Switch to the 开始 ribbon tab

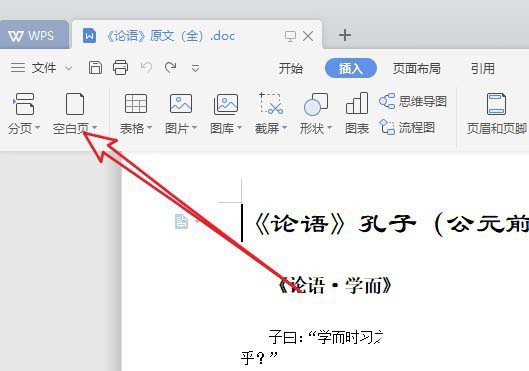[290, 68]
